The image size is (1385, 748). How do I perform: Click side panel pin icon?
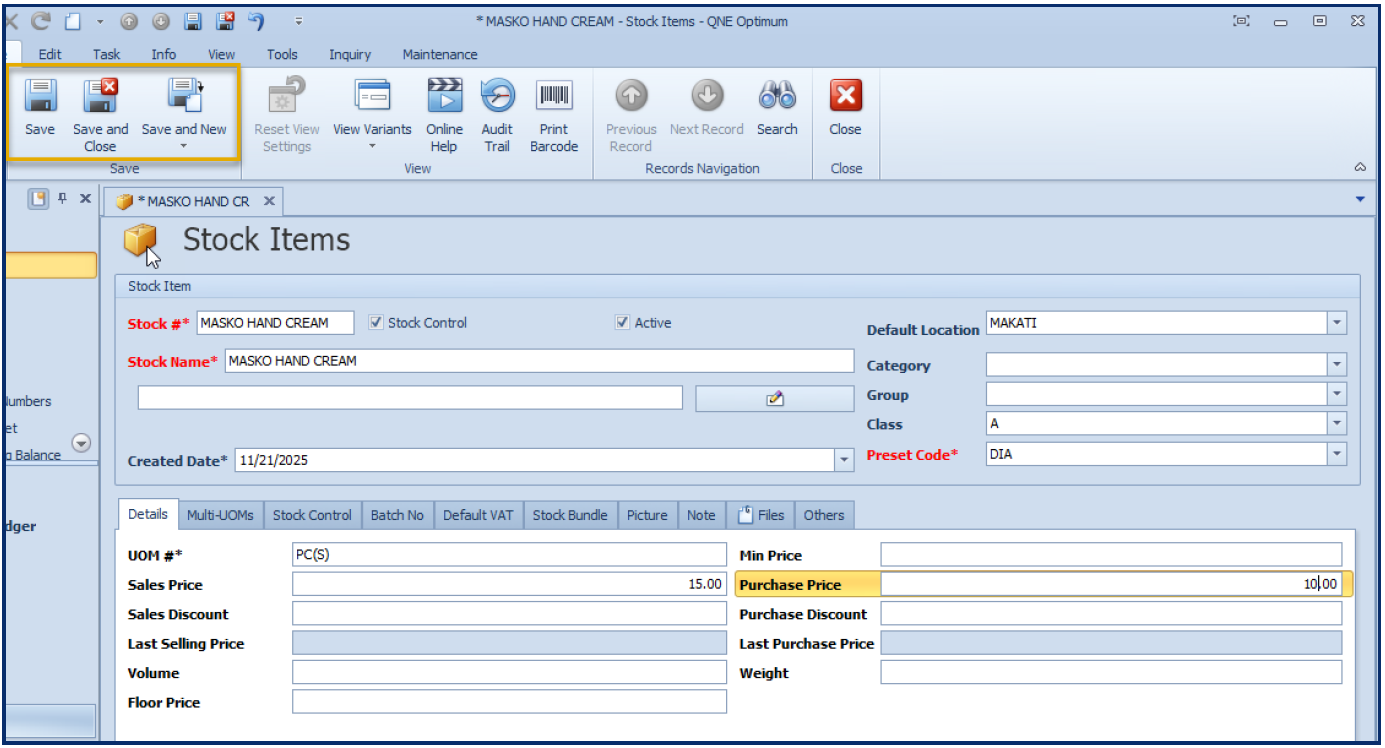click(x=62, y=198)
